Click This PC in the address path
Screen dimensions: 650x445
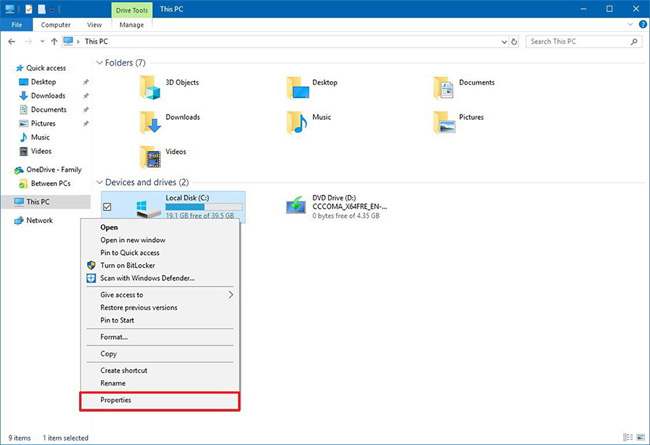coord(96,41)
